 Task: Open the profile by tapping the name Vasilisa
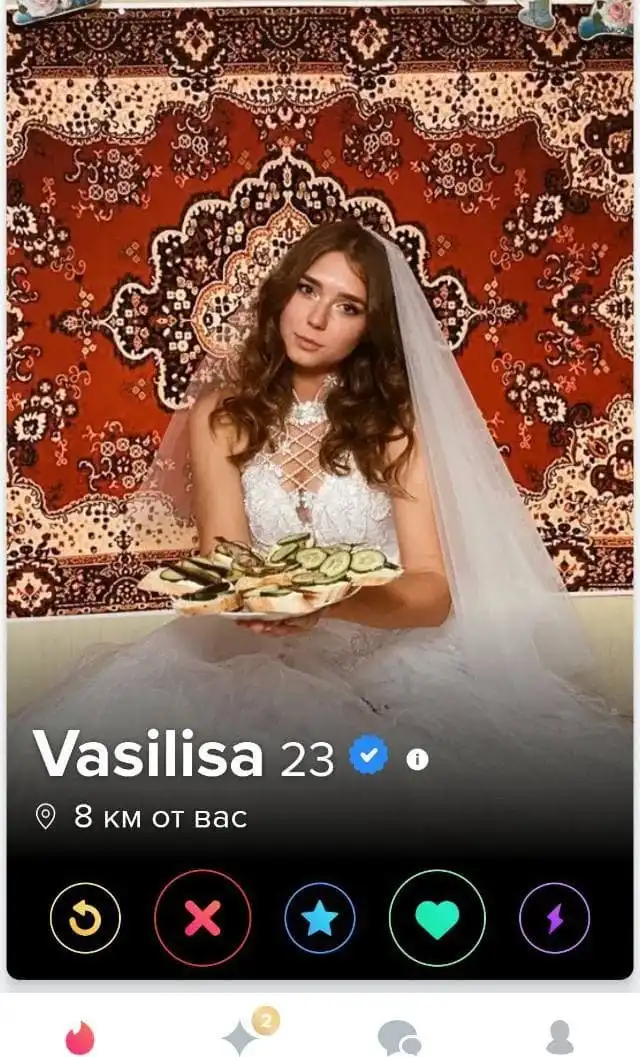pyautogui.click(x=148, y=754)
